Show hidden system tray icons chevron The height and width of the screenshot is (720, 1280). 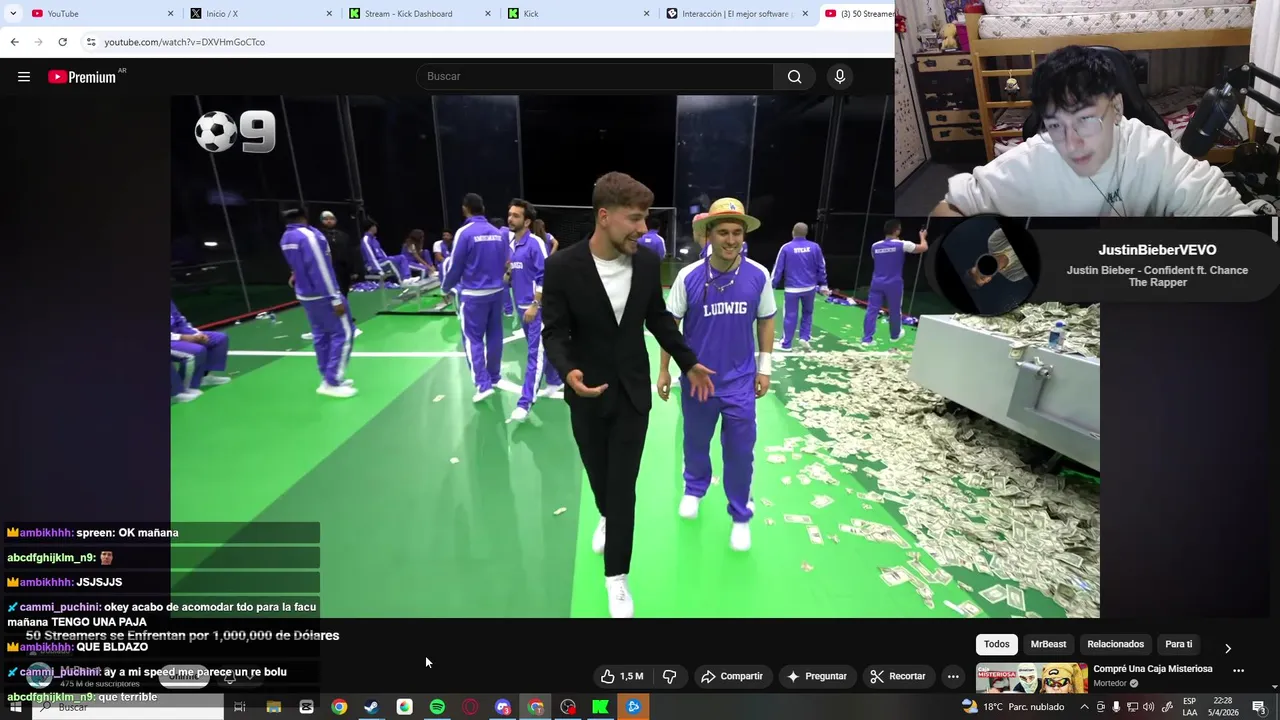click(x=1084, y=707)
